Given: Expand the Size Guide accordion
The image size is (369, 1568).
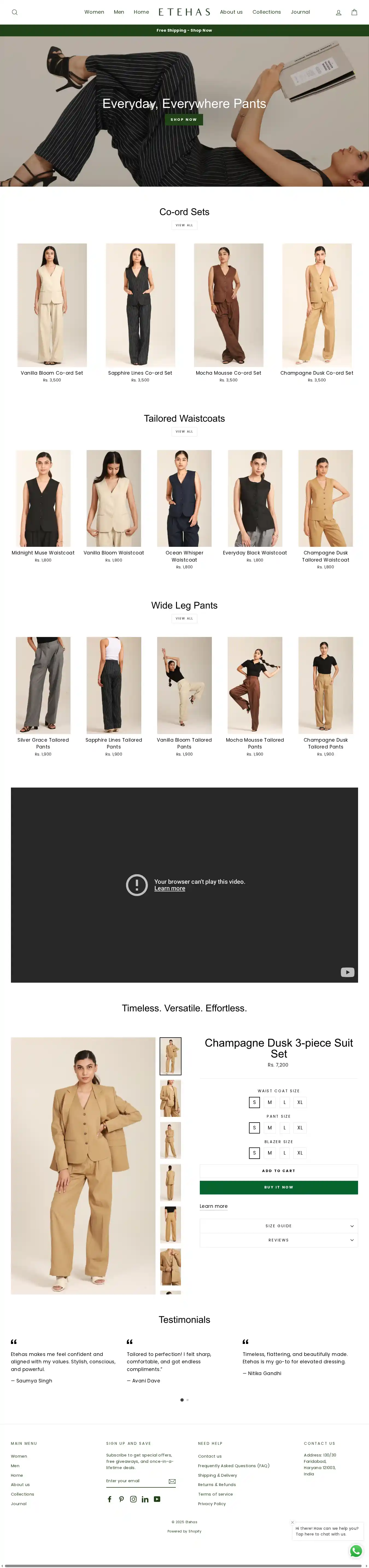Looking at the screenshot, I should click(x=279, y=1225).
